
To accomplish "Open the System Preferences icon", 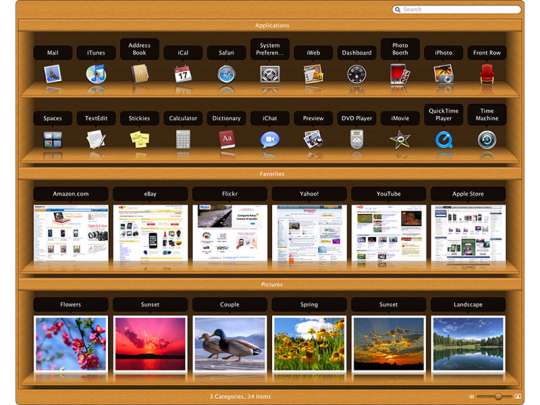I will click(x=270, y=74).
